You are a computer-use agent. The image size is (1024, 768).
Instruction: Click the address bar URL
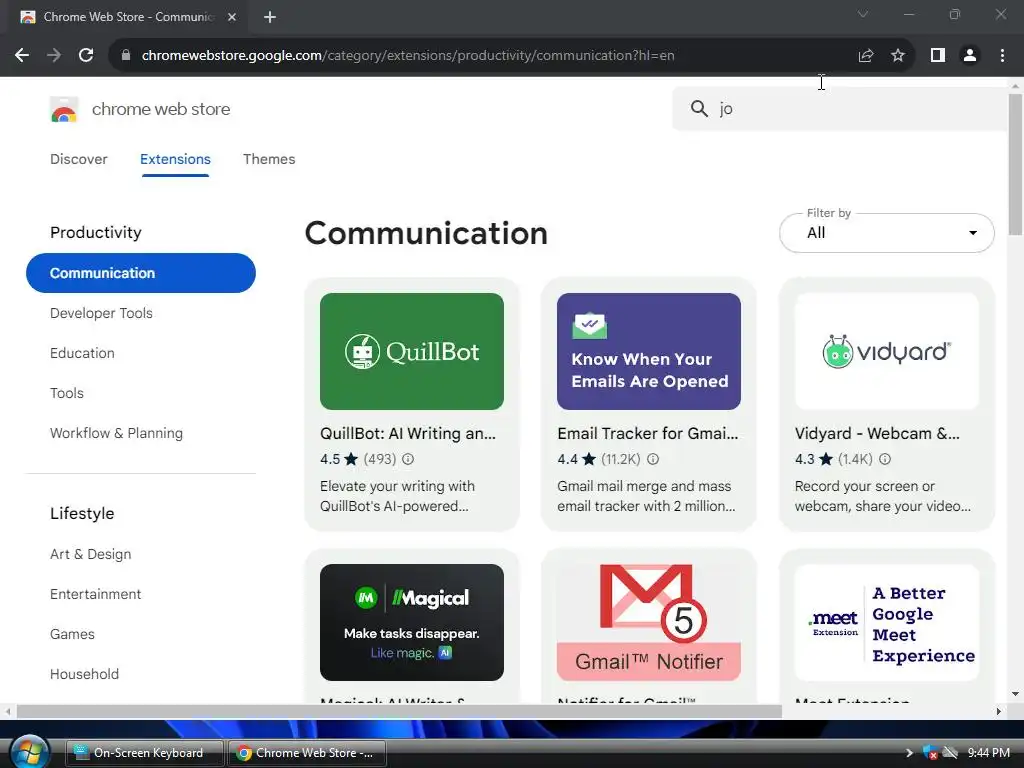pyautogui.click(x=408, y=56)
